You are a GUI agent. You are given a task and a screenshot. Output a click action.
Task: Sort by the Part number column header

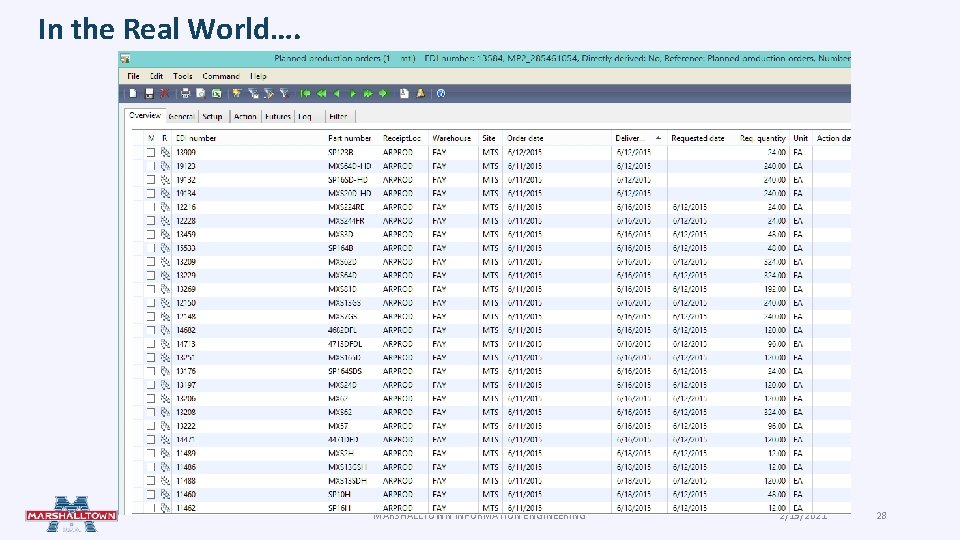tap(350, 138)
